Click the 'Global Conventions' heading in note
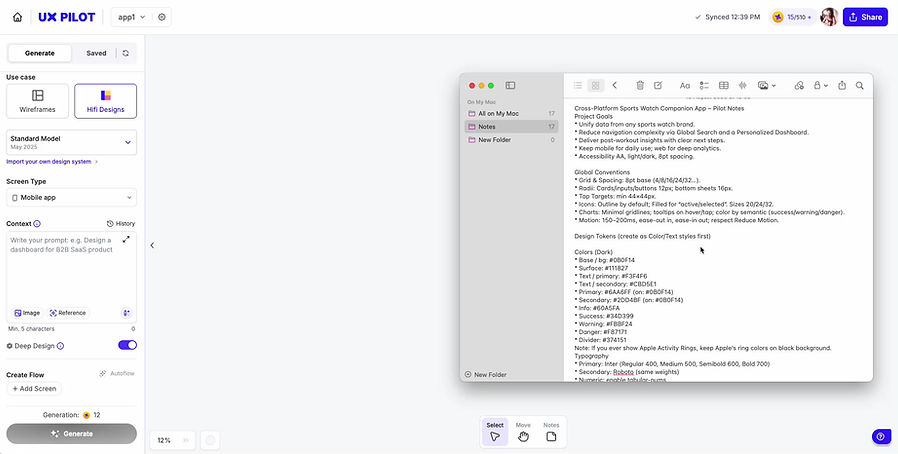 coord(602,172)
